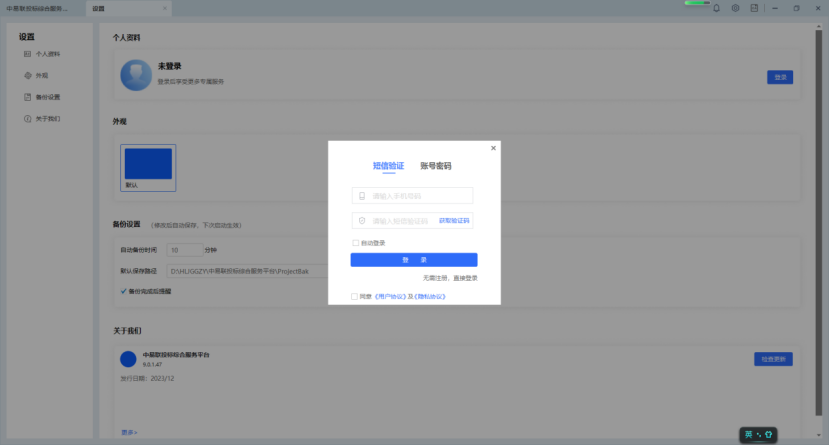The height and width of the screenshot is (446, 830).
Task: Switch to the 账号密码 tab
Action: (x=435, y=166)
